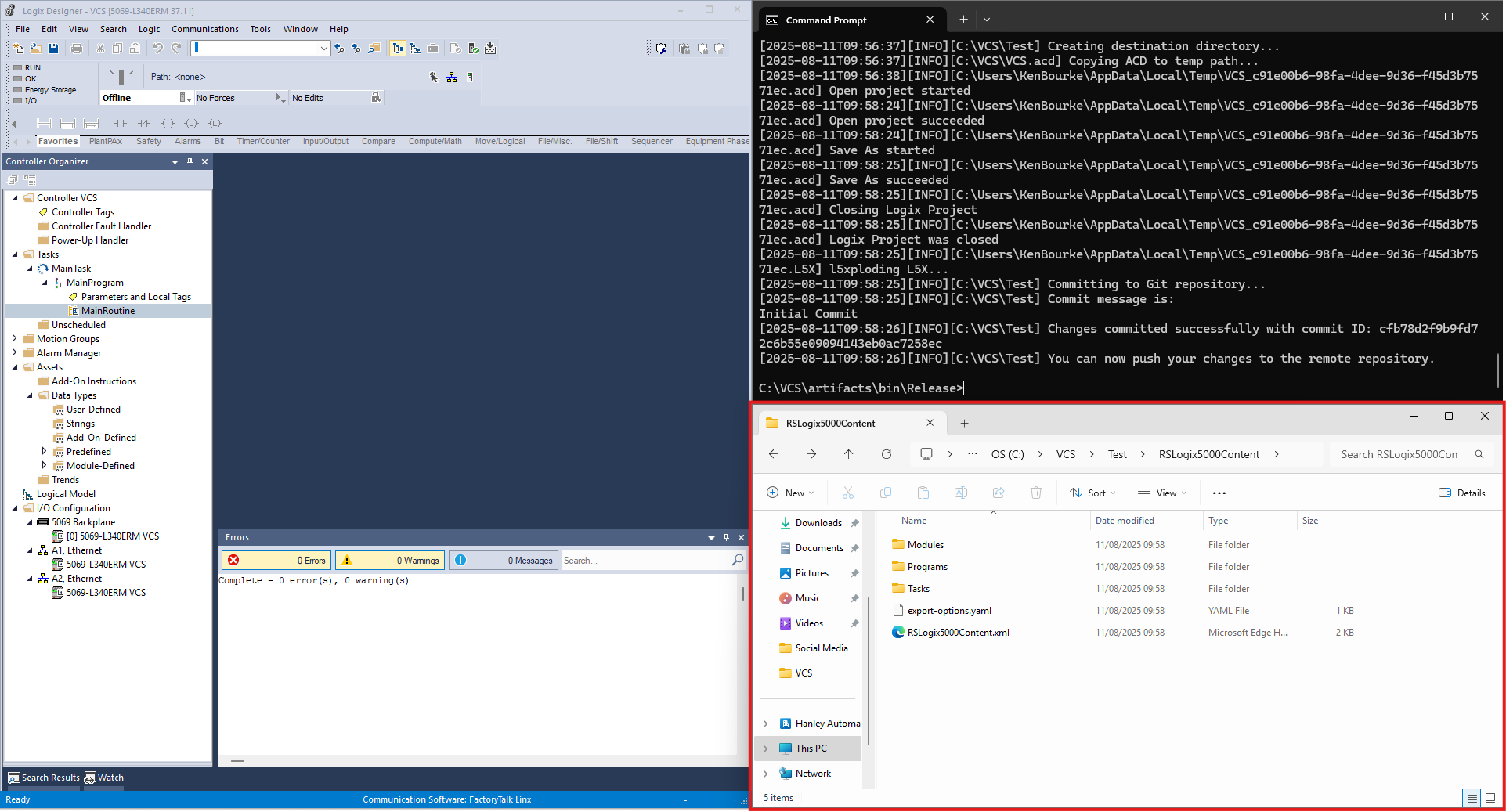The width and height of the screenshot is (1506, 812).
Task: Insert an Examine On (XIC) contact
Action: coord(120,123)
